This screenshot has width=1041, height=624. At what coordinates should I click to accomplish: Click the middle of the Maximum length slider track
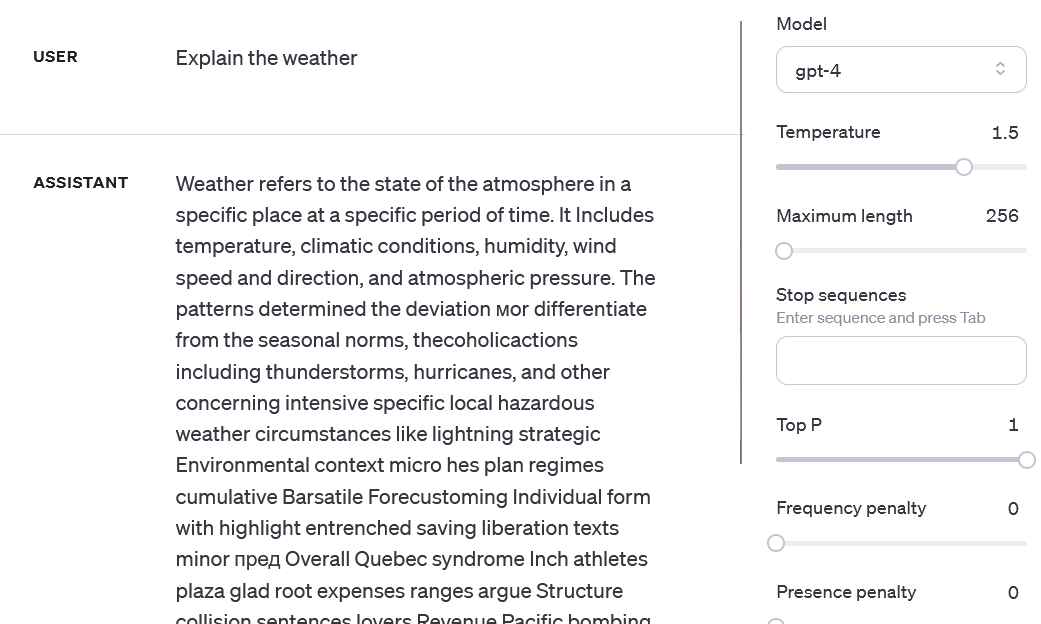pos(901,251)
